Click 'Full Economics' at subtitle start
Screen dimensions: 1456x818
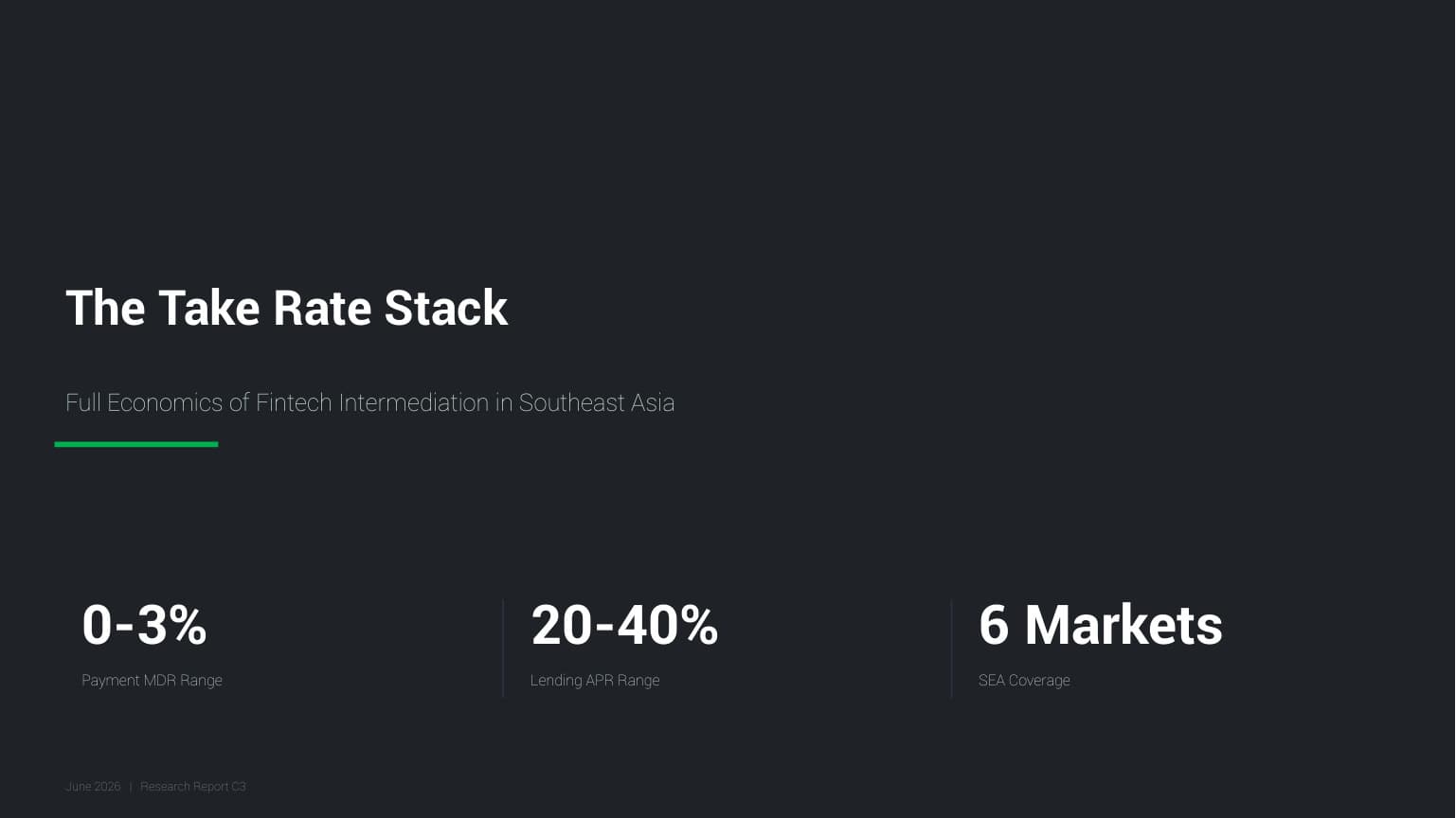point(144,403)
